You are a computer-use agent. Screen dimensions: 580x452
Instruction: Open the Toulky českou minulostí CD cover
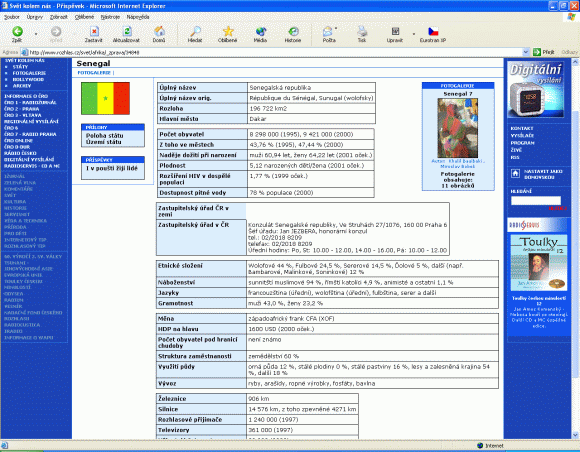539,263
